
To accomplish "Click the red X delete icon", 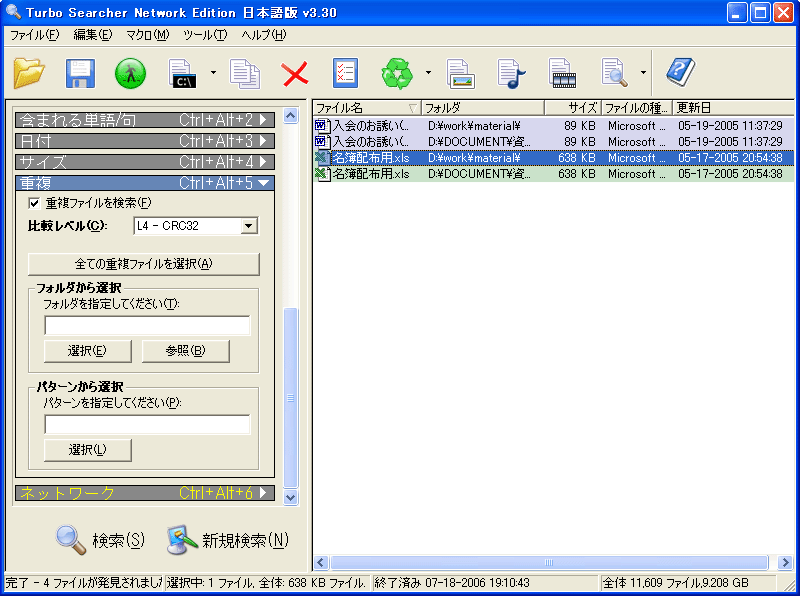I will pos(295,74).
